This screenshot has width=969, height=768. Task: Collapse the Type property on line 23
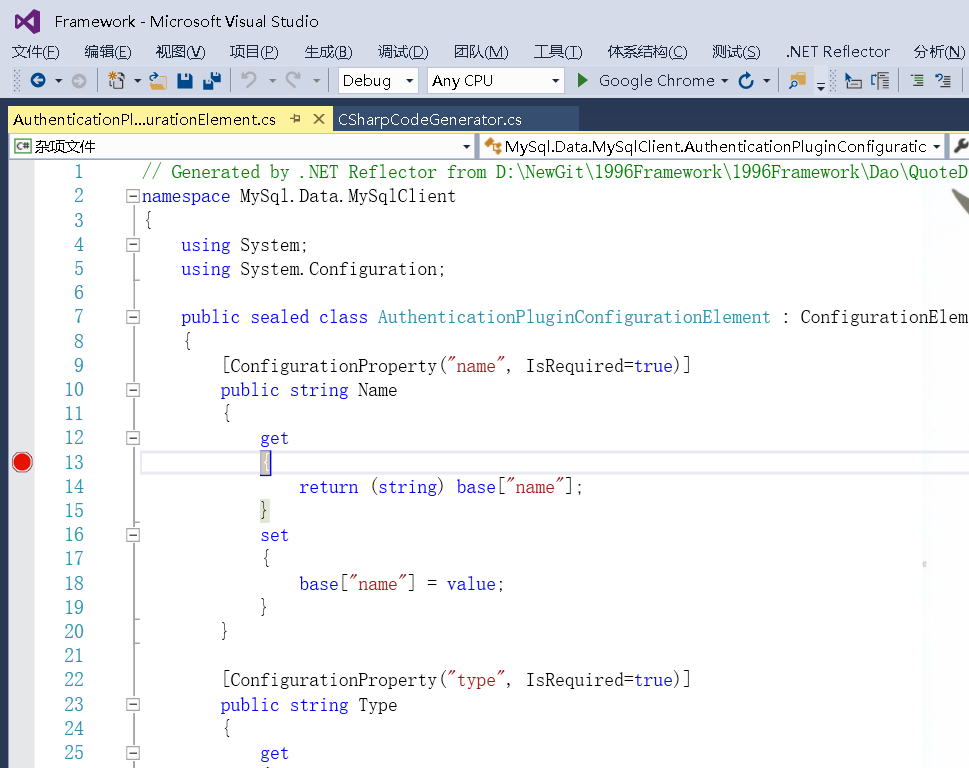pyautogui.click(x=132, y=705)
